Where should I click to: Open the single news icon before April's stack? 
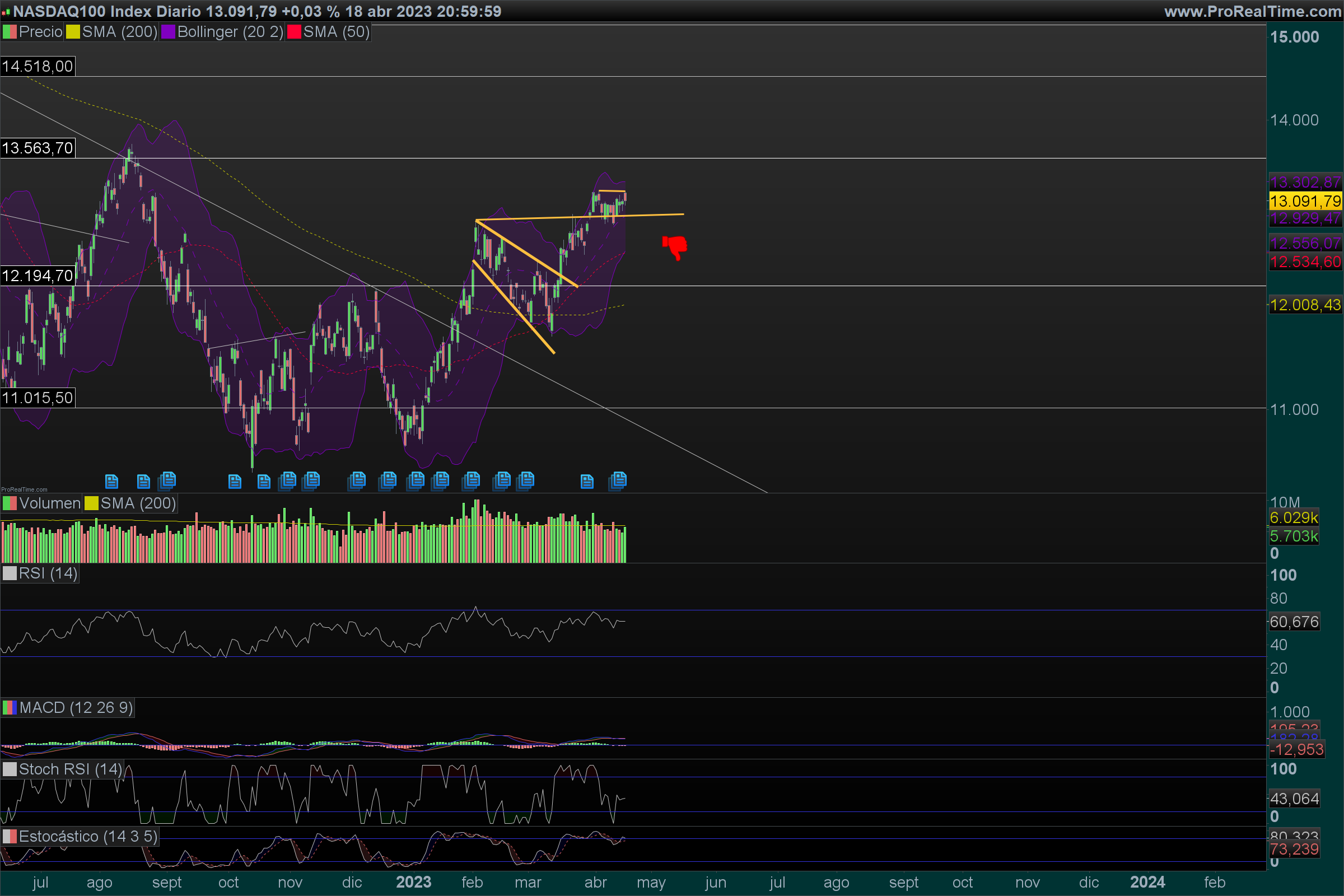(587, 482)
